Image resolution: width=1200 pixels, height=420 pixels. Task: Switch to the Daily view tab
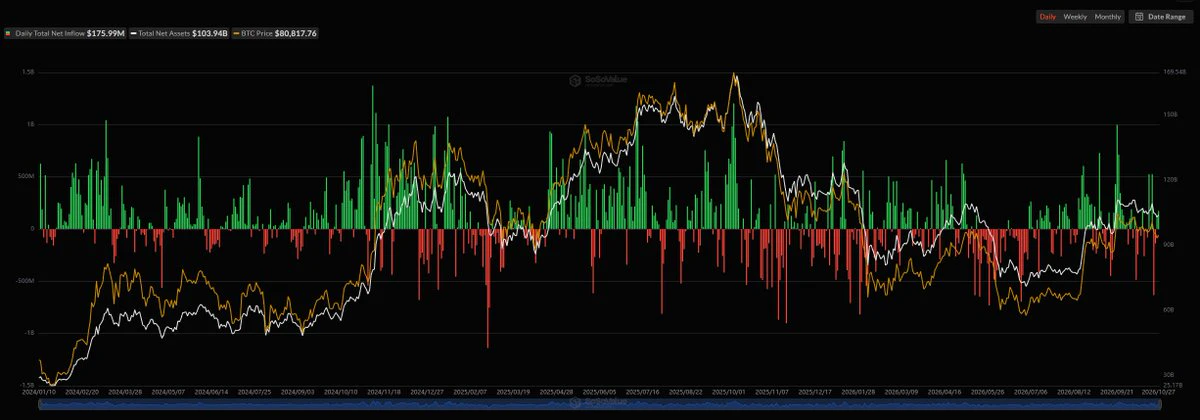tap(1047, 17)
